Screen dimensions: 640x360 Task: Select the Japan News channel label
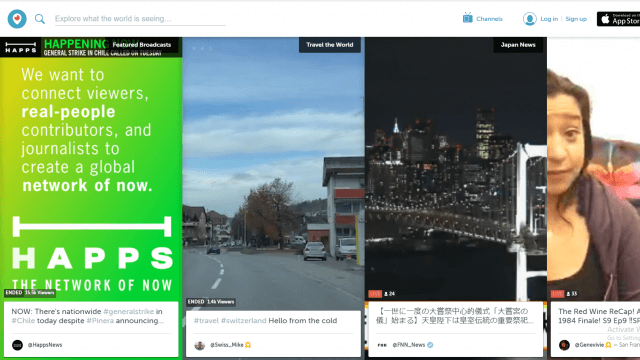tap(518, 45)
